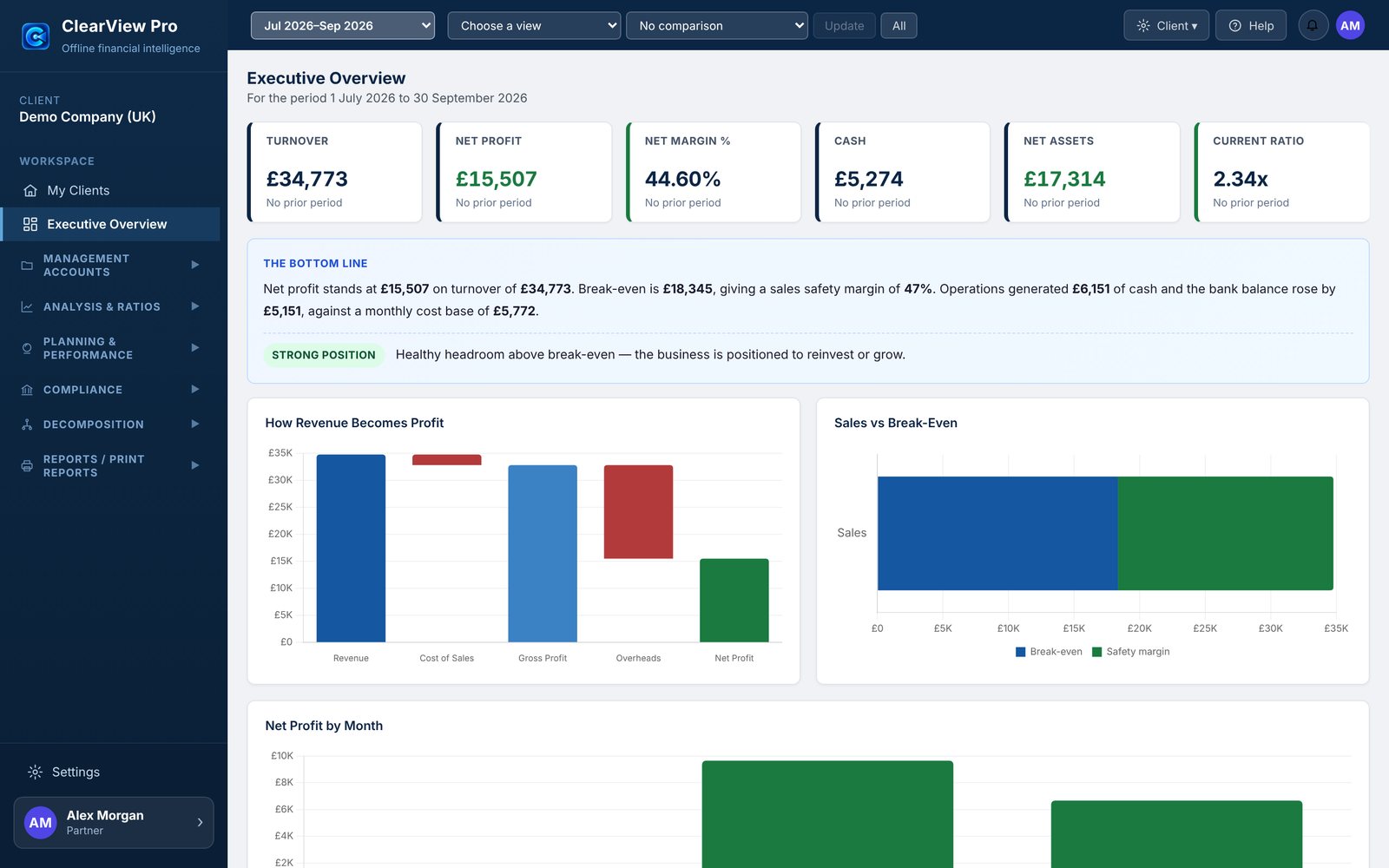Viewport: 1389px width, 868px height.
Task: Toggle the Break-even legend swatch
Action: pos(1021,652)
